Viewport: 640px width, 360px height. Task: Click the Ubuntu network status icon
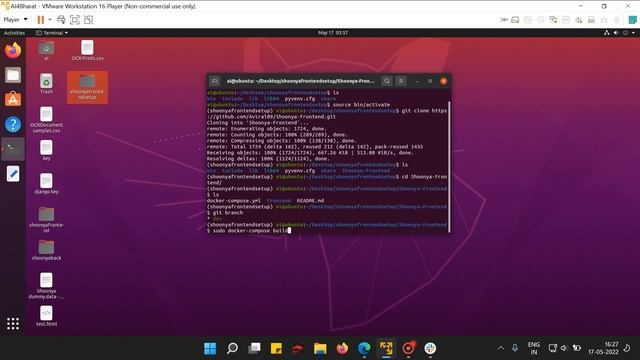pos(607,33)
